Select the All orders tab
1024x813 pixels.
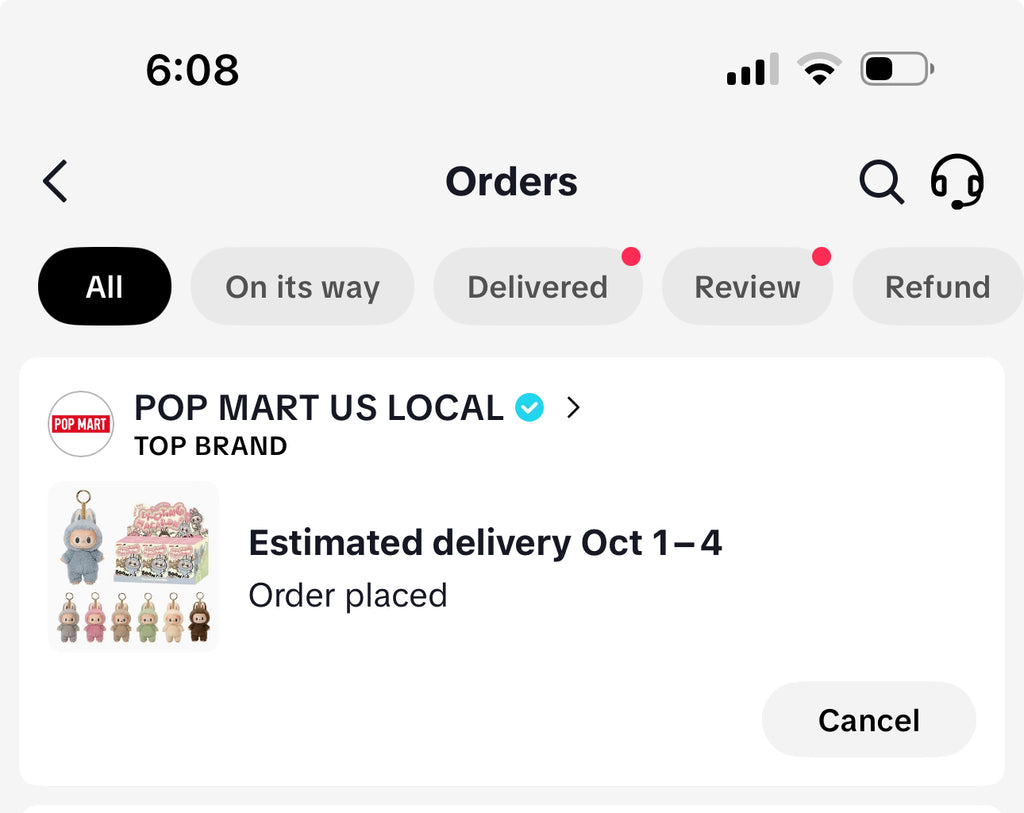[104, 287]
